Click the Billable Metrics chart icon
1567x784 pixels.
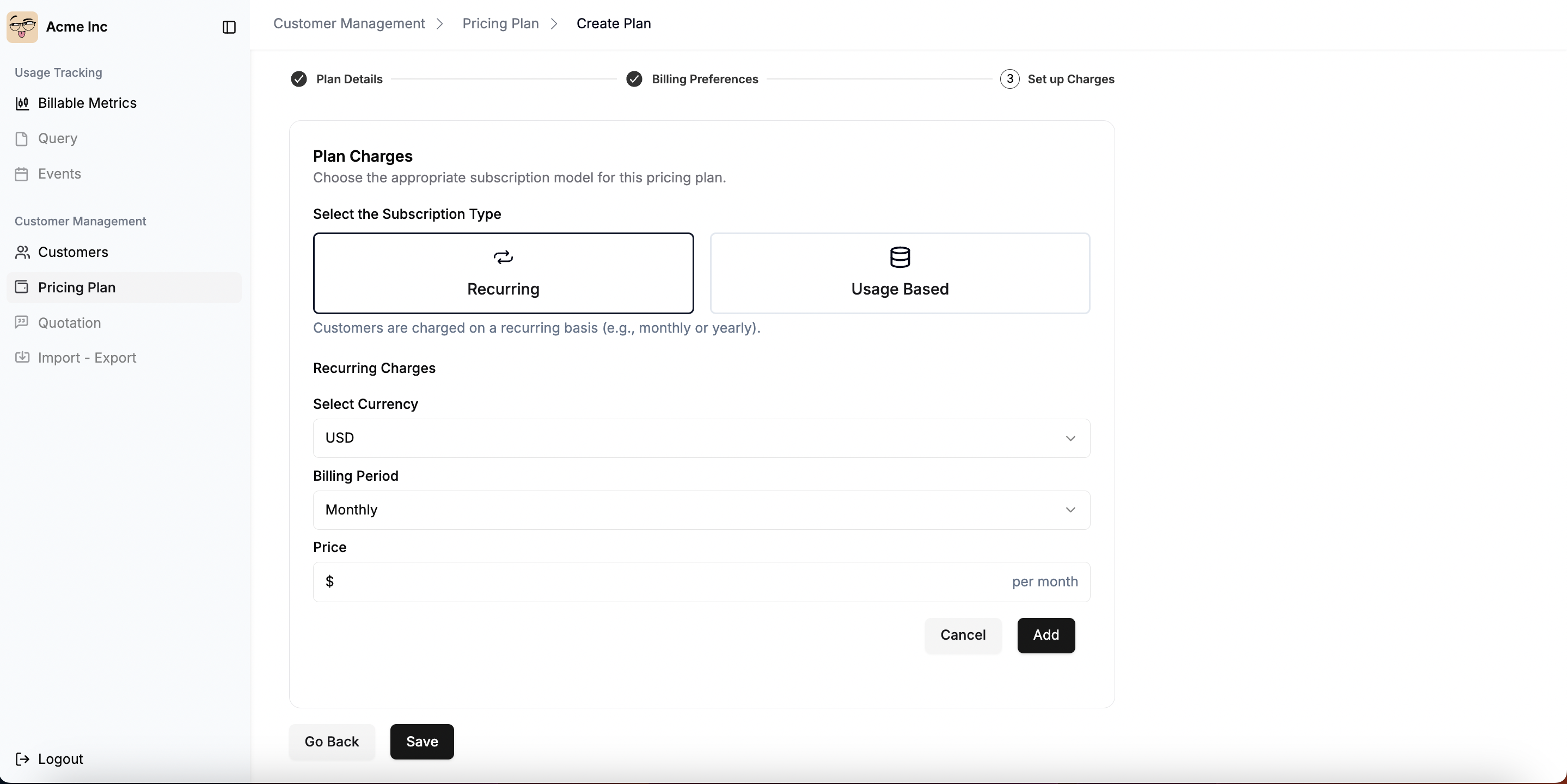click(x=22, y=103)
